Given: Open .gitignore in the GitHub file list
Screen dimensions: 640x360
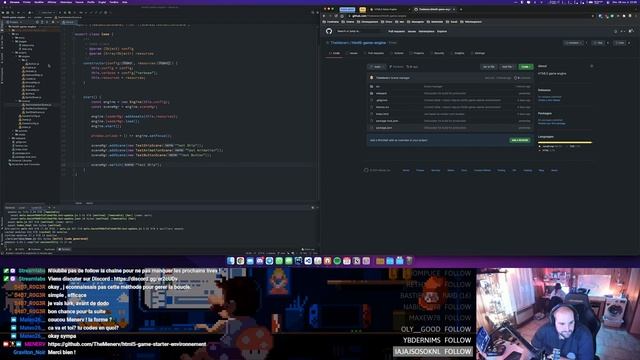Looking at the screenshot, I should pos(382,100).
